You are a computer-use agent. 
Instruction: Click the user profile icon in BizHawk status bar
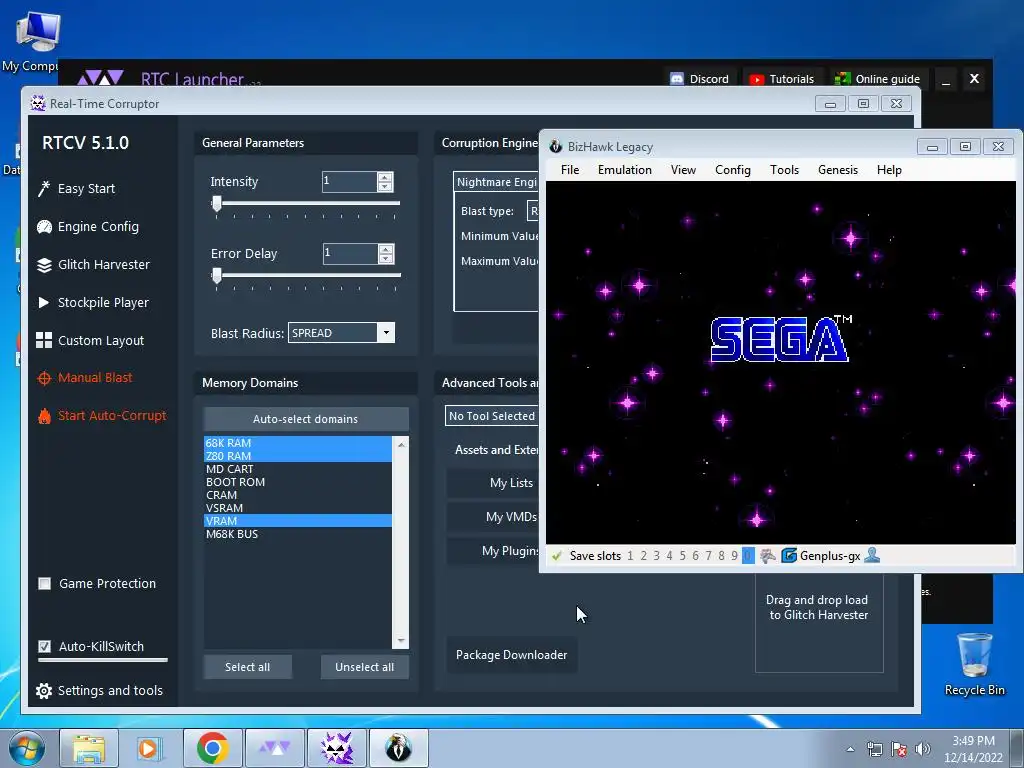tap(872, 556)
